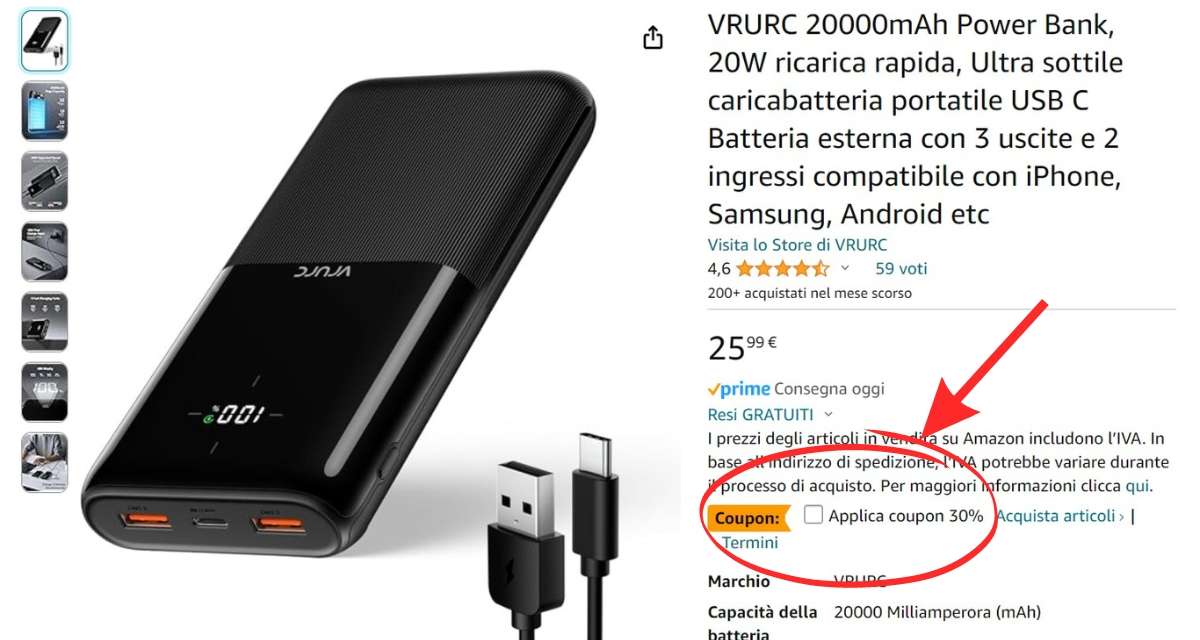Open the Visita lo Store di VRURC link
The image size is (1200, 640).
[797, 244]
